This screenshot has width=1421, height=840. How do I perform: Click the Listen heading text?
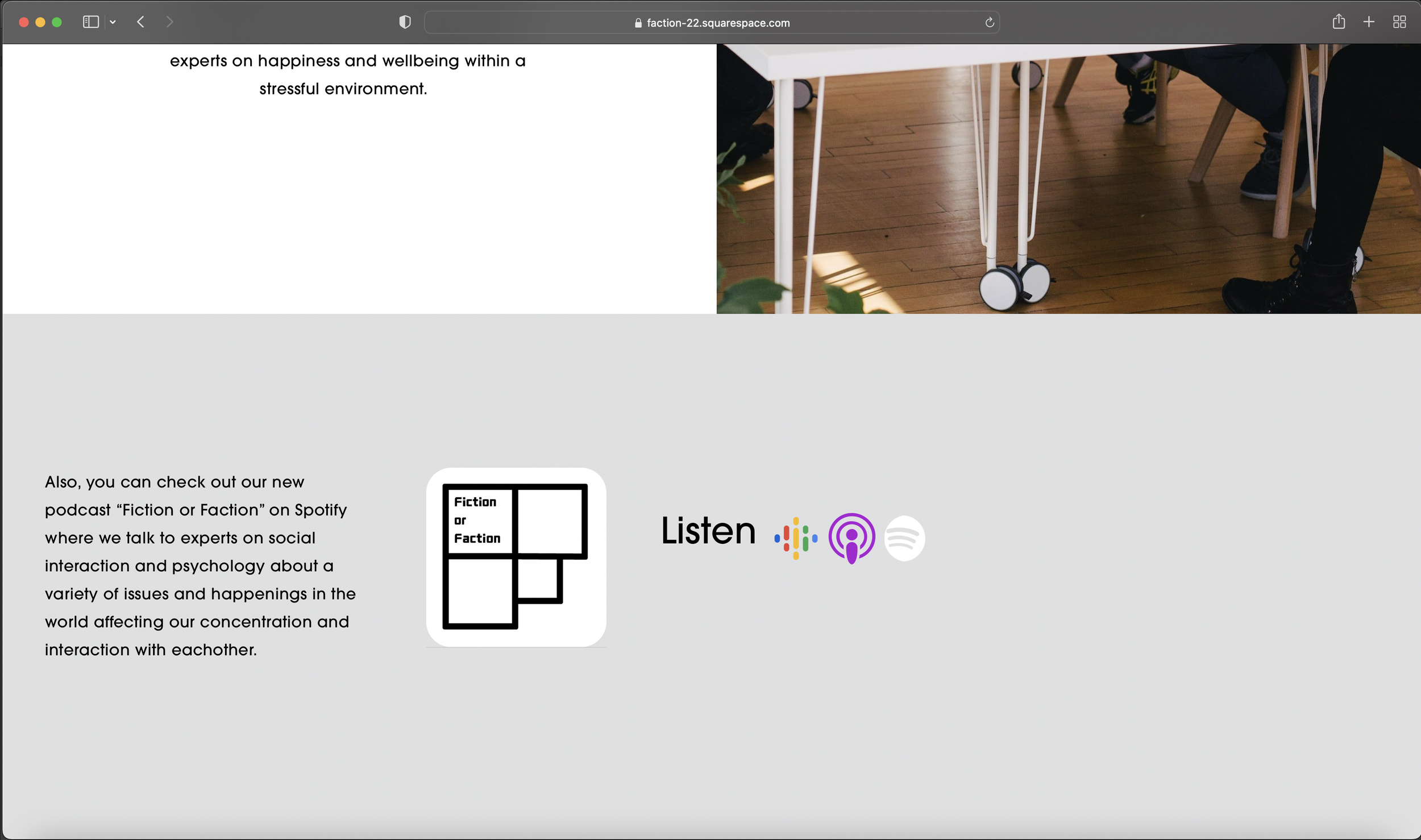708,531
